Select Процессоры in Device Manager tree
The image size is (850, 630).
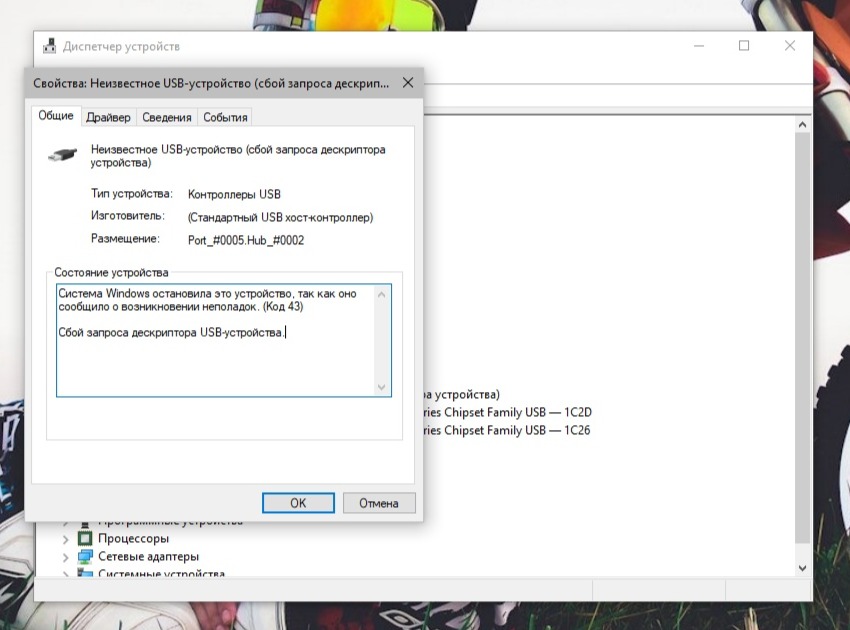coord(133,539)
